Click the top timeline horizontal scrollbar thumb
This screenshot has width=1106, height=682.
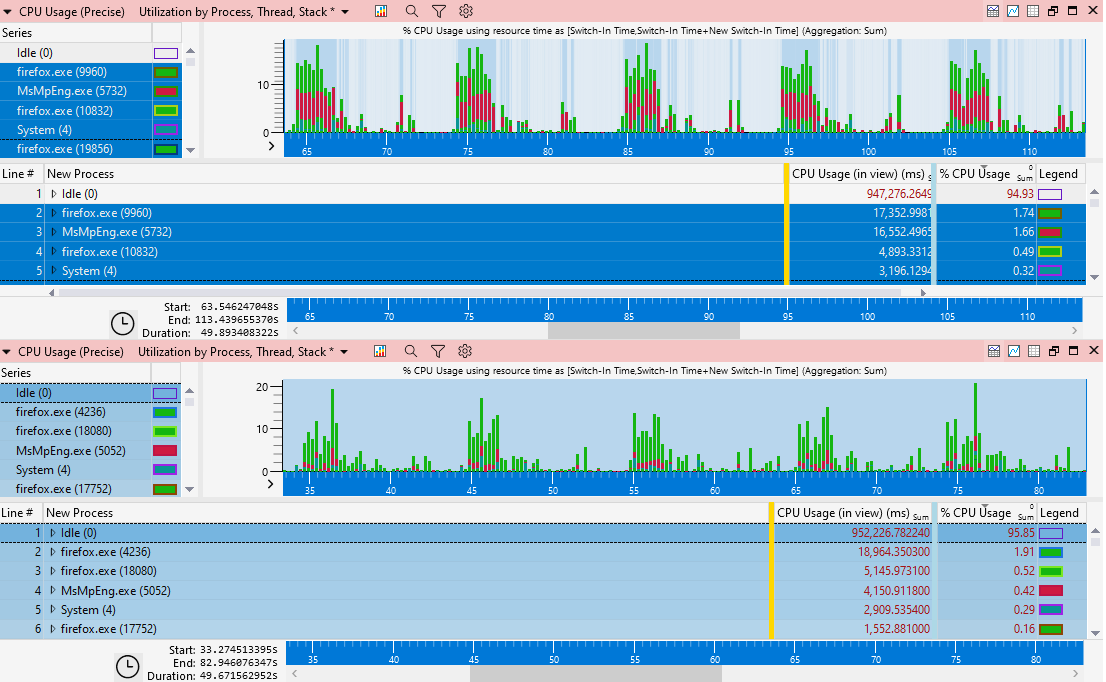point(643,330)
